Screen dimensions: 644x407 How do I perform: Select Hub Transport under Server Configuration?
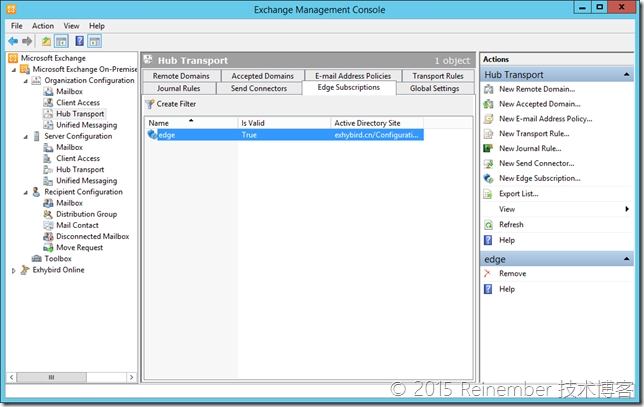coord(80,170)
